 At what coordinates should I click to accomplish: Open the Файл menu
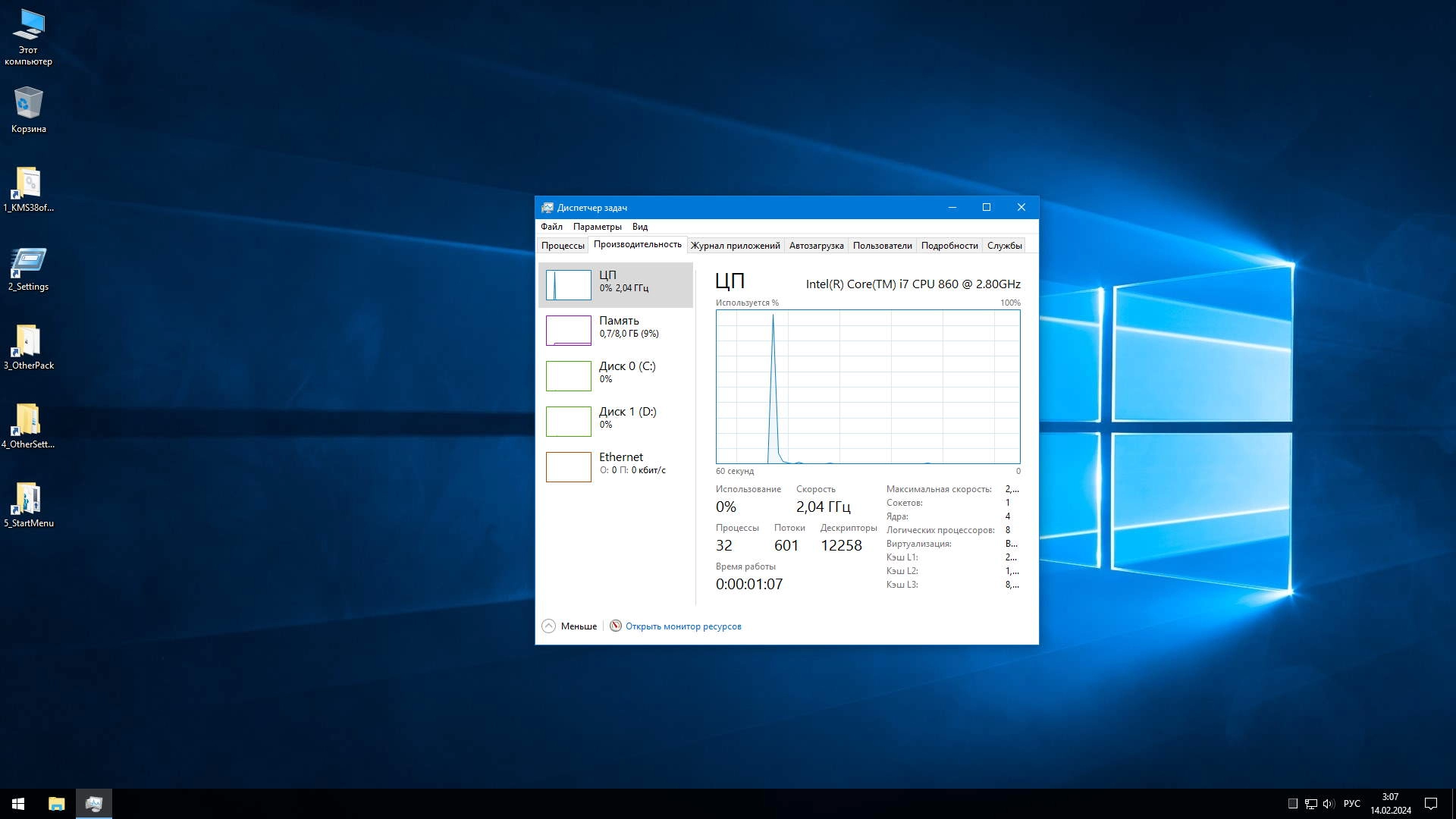click(x=551, y=227)
